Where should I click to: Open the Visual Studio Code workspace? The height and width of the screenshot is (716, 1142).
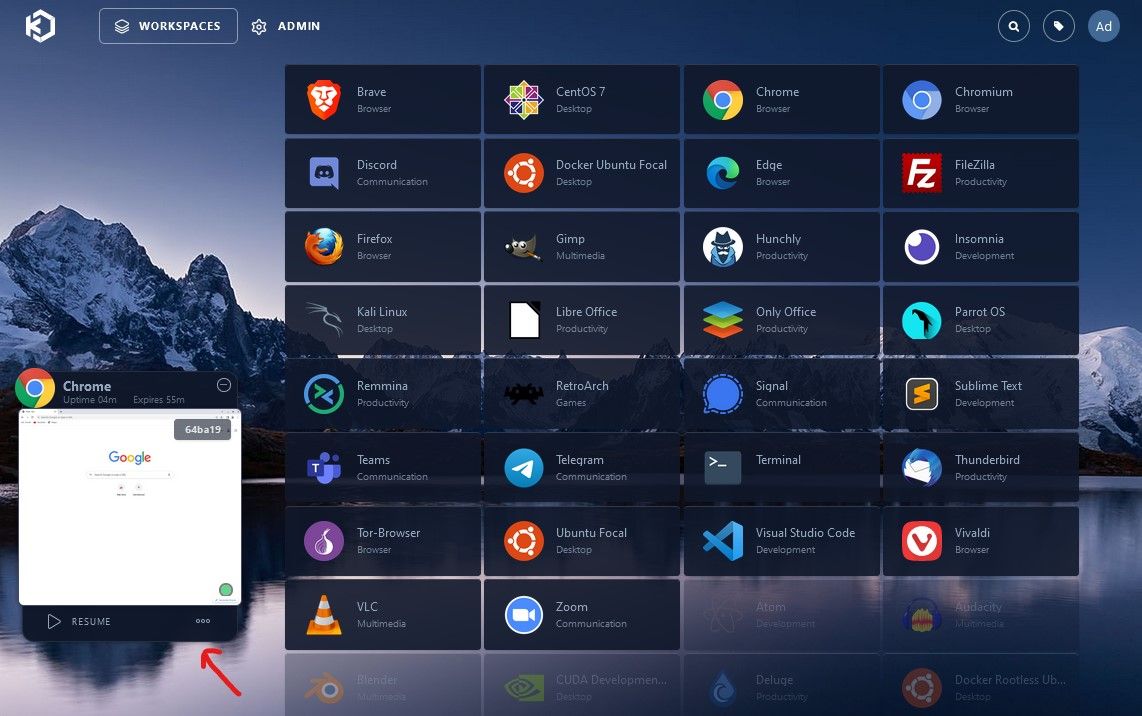781,541
